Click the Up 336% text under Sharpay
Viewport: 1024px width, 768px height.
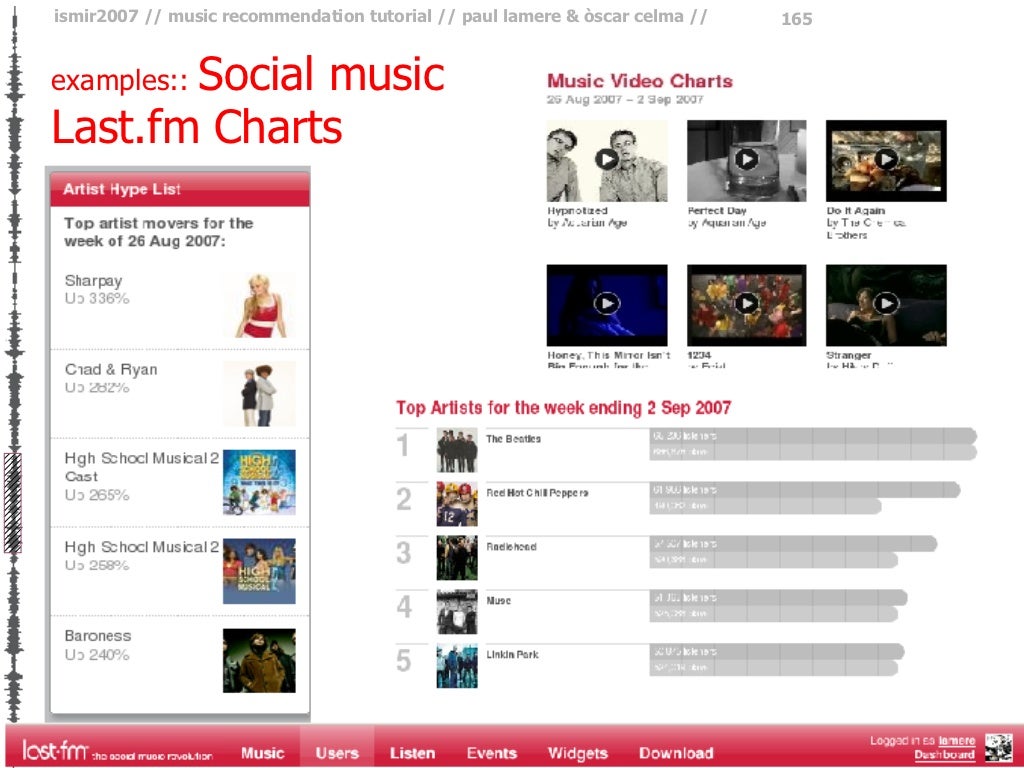pos(97,298)
